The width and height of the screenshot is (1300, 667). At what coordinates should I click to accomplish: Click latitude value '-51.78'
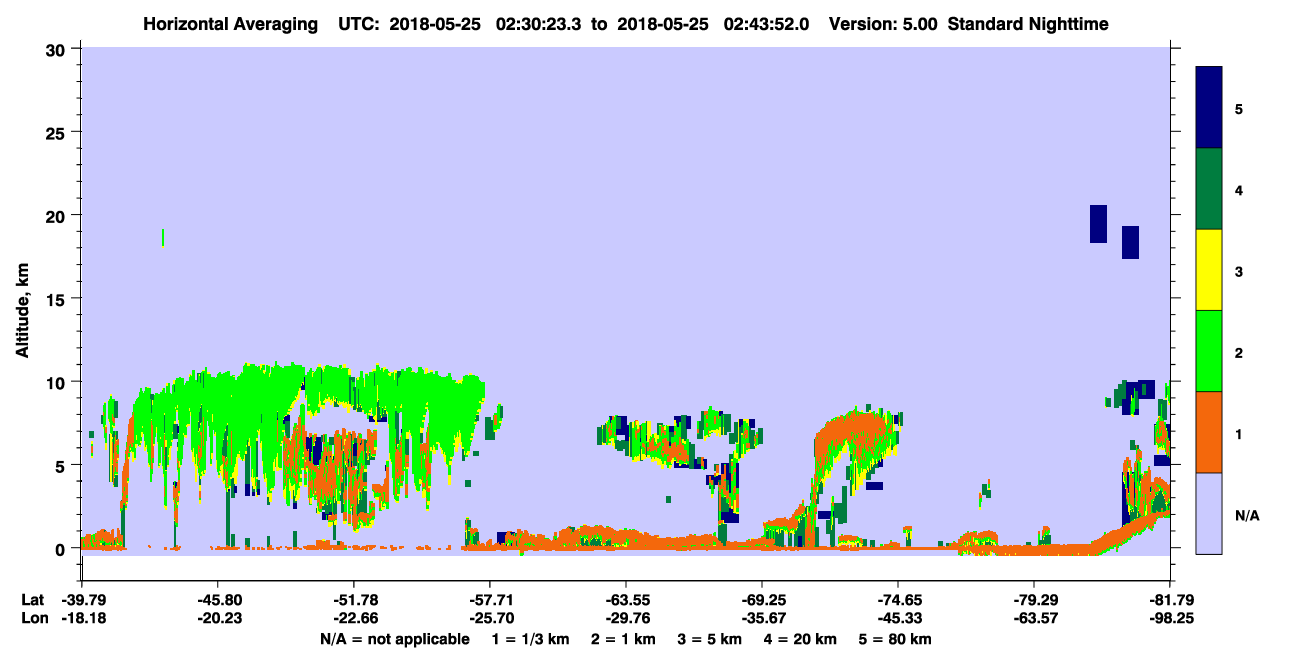click(354, 600)
